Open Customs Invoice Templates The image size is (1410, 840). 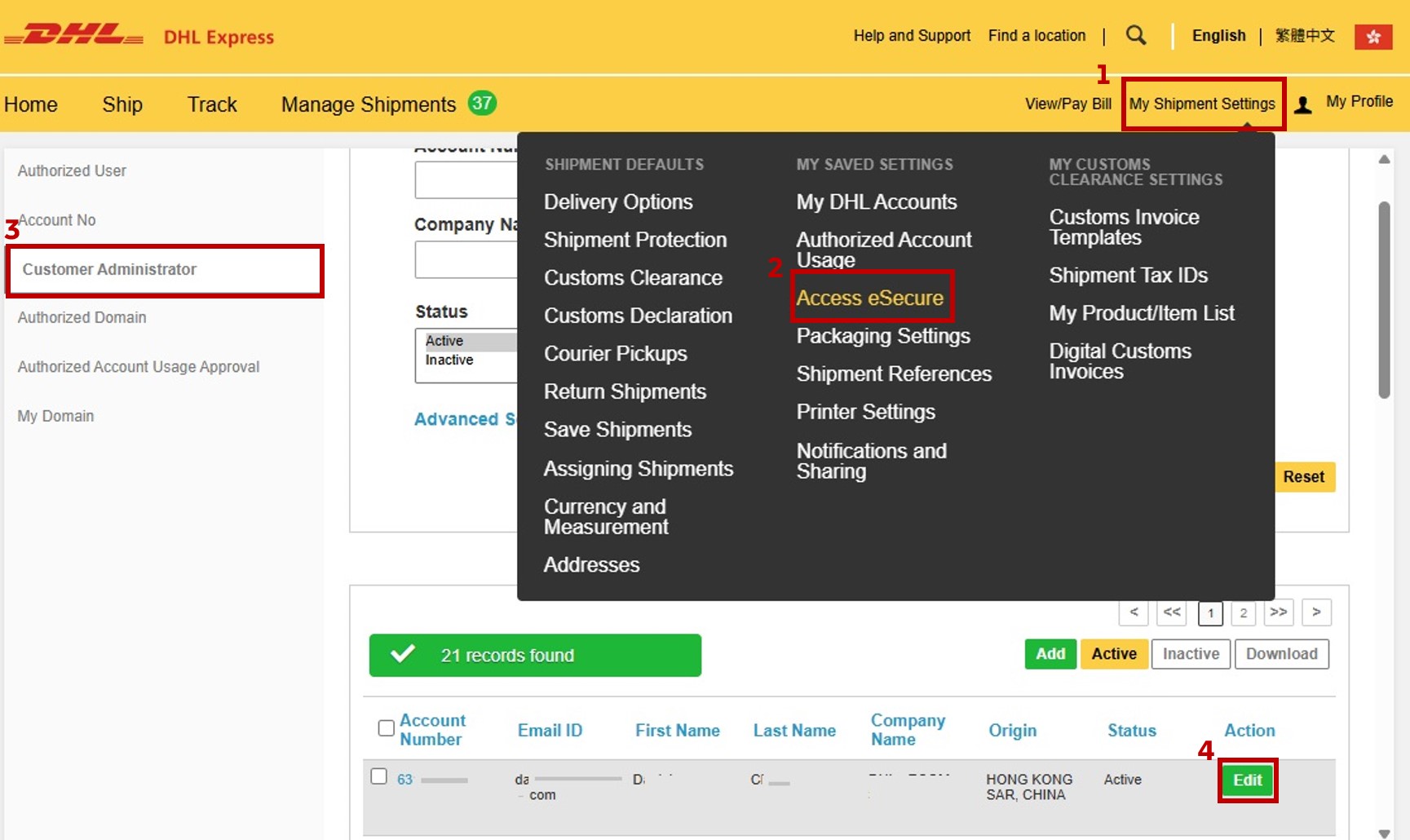(x=1124, y=227)
